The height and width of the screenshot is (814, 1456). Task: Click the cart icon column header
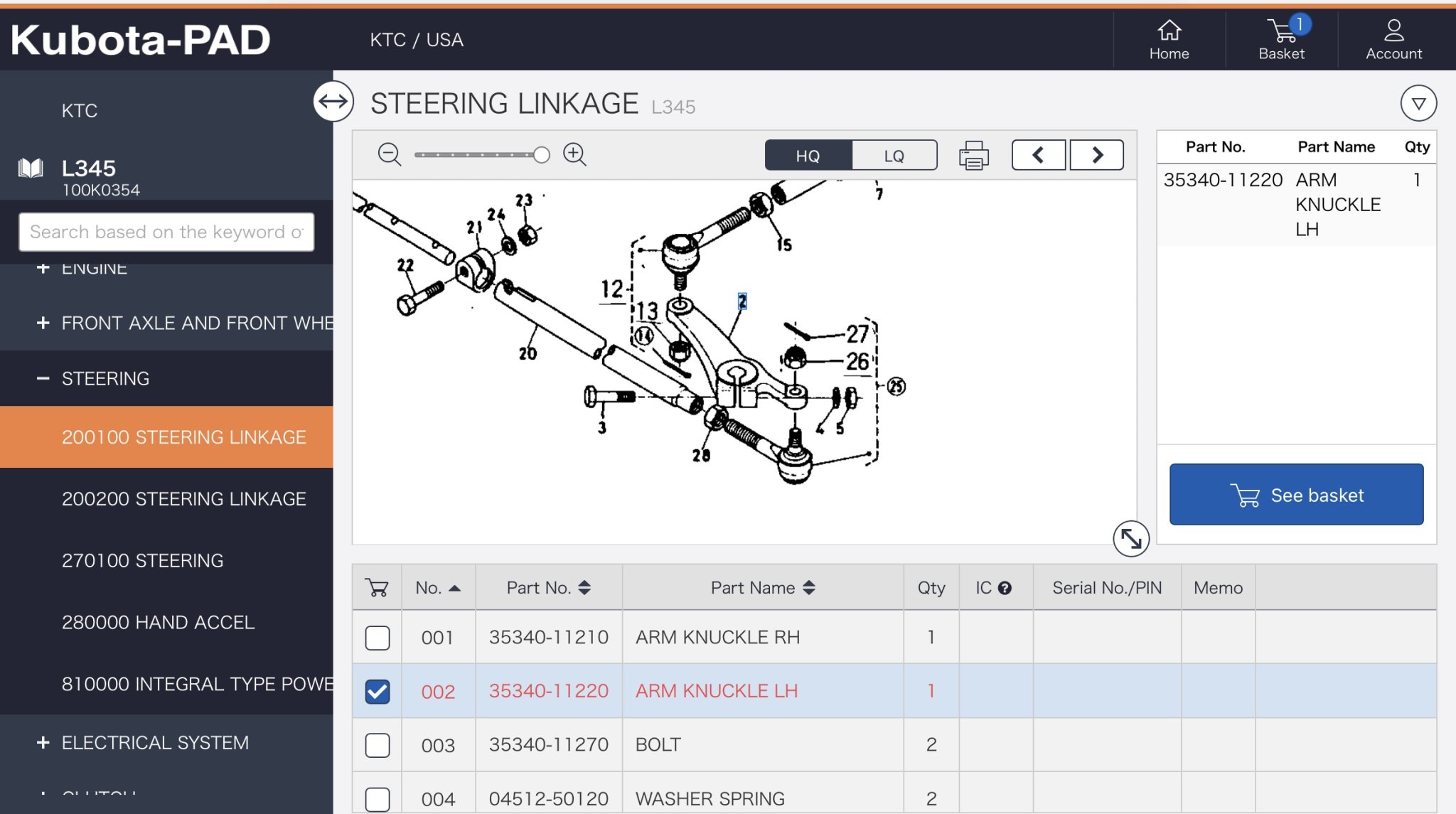coord(377,588)
